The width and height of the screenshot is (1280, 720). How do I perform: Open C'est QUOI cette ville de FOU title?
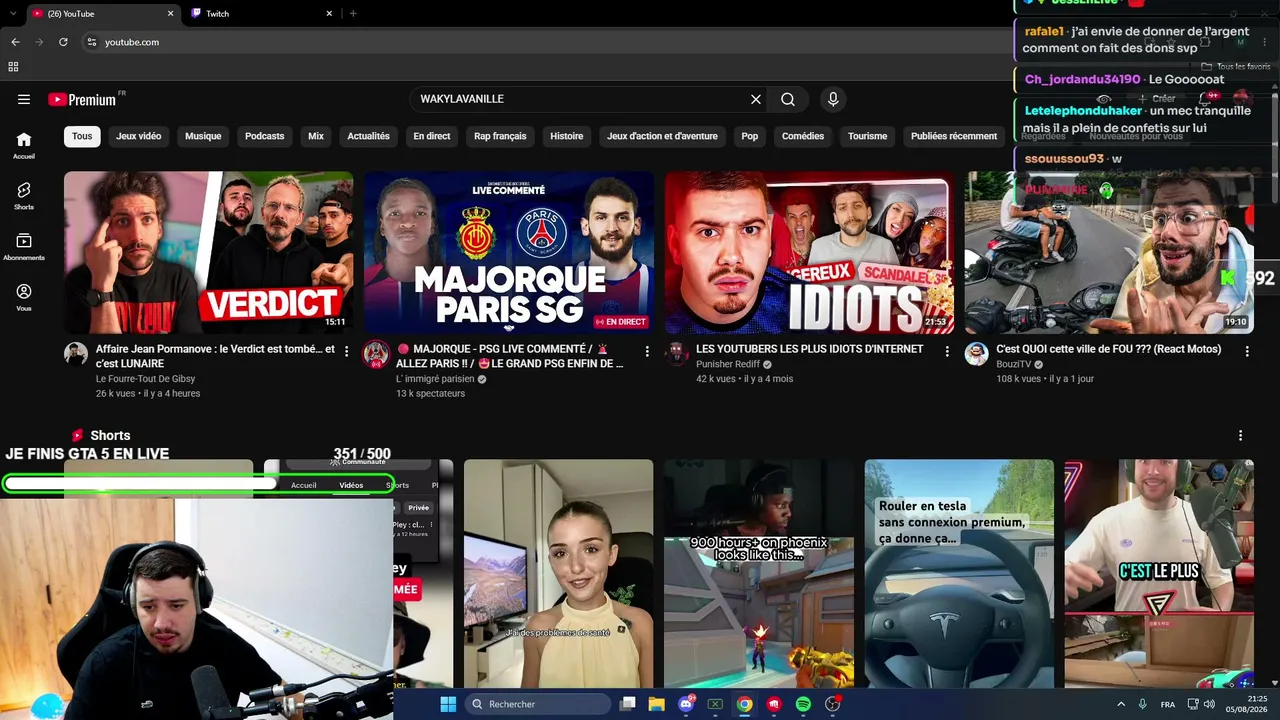point(1108,349)
